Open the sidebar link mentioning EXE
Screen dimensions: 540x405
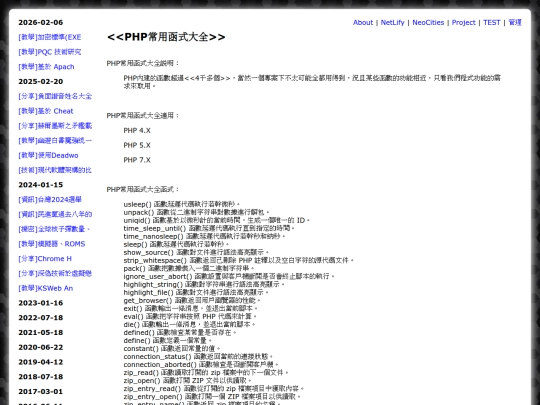pyautogui.click(x=50, y=37)
